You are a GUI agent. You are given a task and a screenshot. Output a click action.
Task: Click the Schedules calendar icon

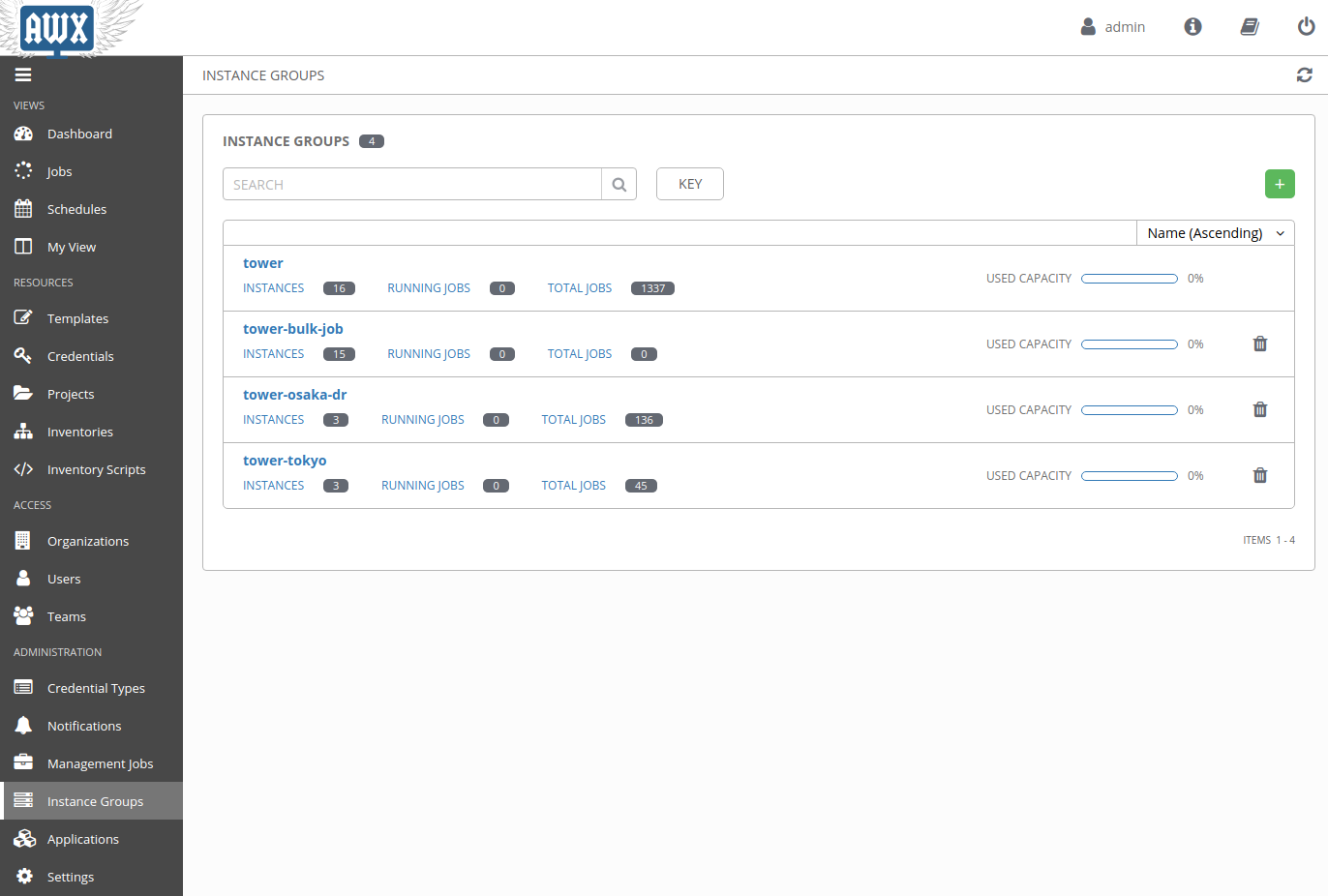pos(23,209)
